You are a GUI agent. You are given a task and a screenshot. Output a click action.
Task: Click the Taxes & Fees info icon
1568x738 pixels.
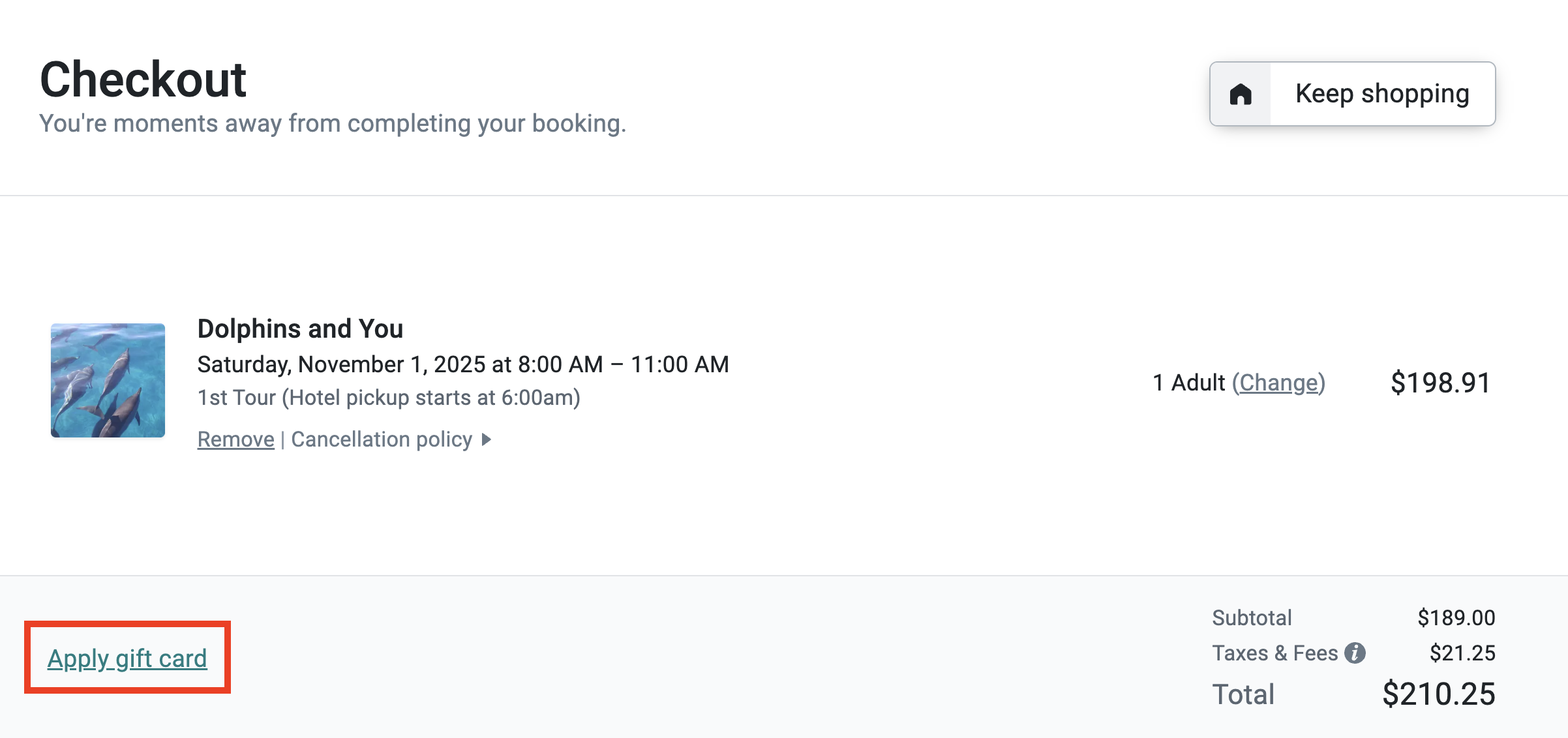(1355, 653)
